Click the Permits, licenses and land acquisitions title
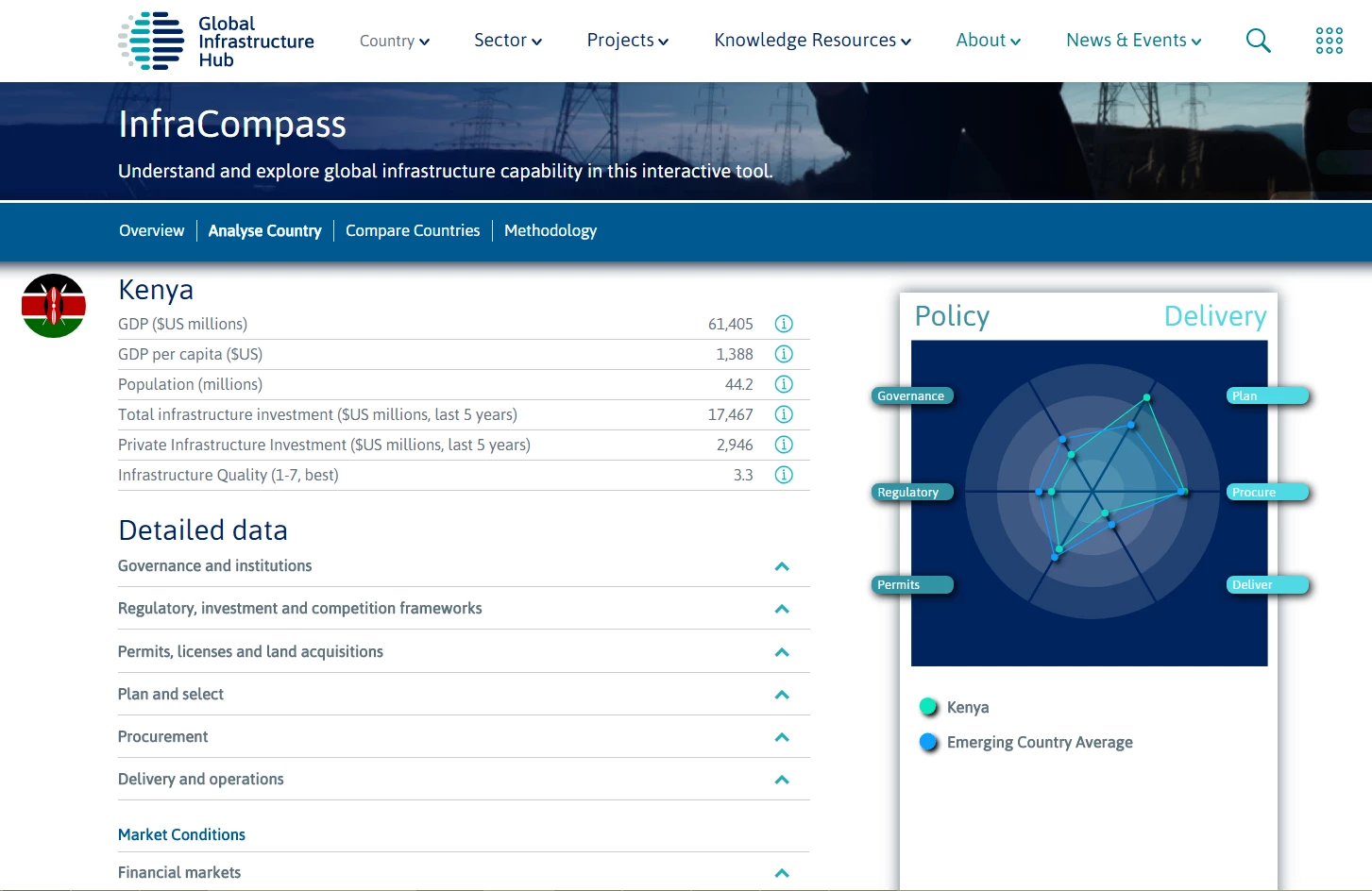The width and height of the screenshot is (1372, 891). (x=250, y=651)
